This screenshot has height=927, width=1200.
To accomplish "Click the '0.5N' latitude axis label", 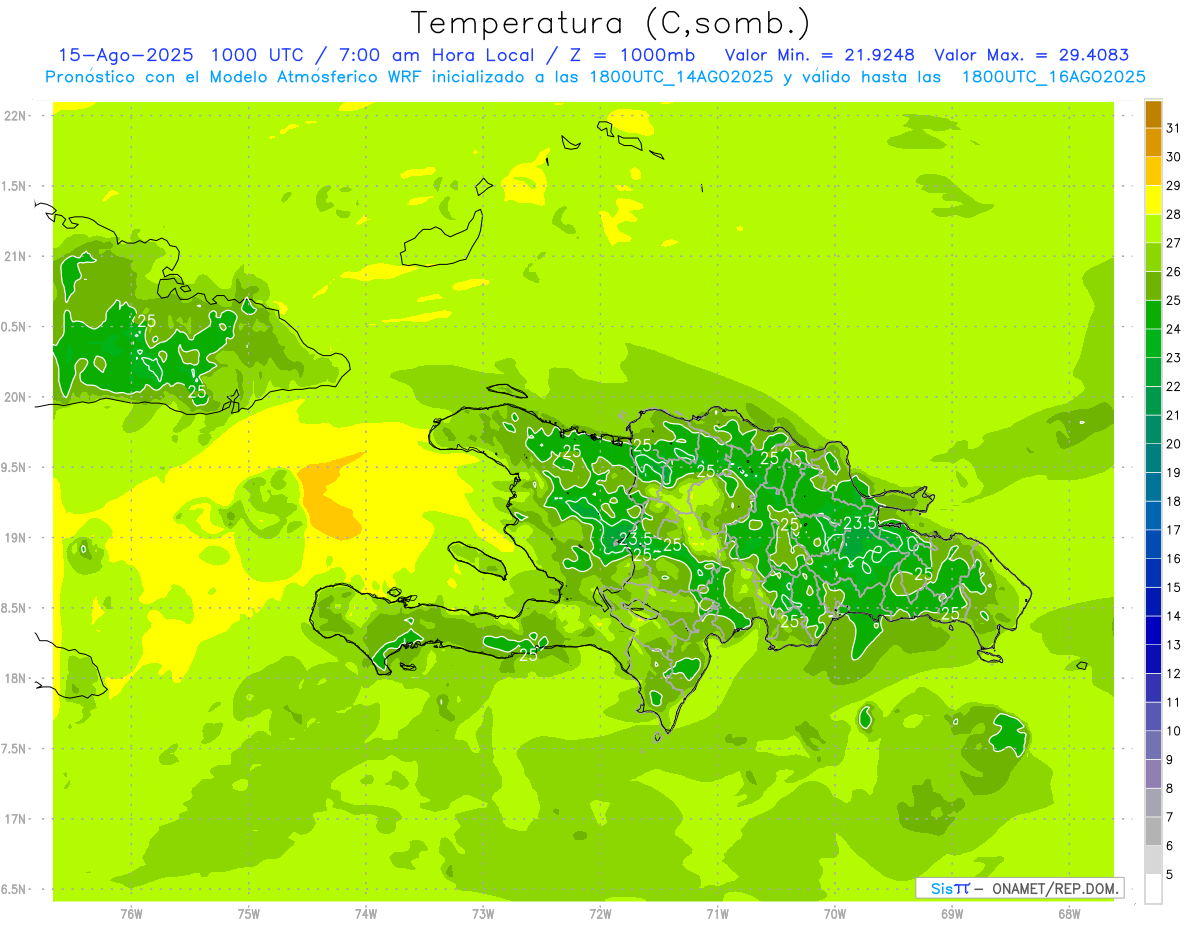I will 15,327.
